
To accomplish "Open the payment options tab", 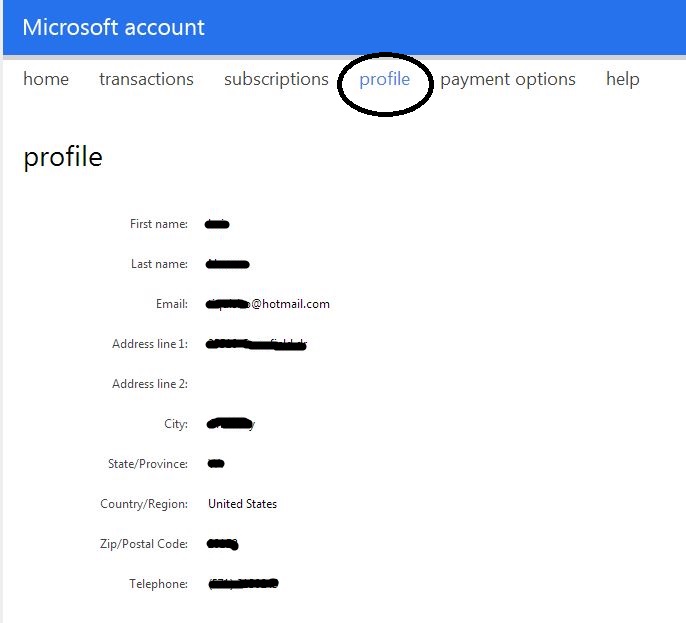I will coord(508,80).
